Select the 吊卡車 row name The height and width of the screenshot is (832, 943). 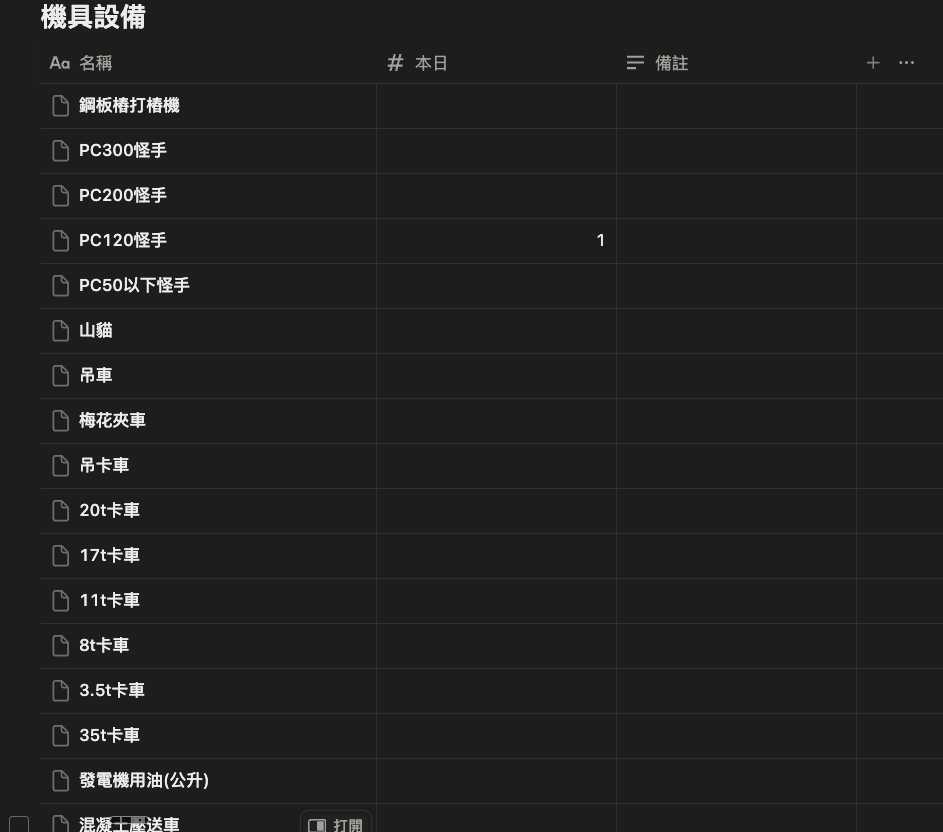tap(104, 465)
